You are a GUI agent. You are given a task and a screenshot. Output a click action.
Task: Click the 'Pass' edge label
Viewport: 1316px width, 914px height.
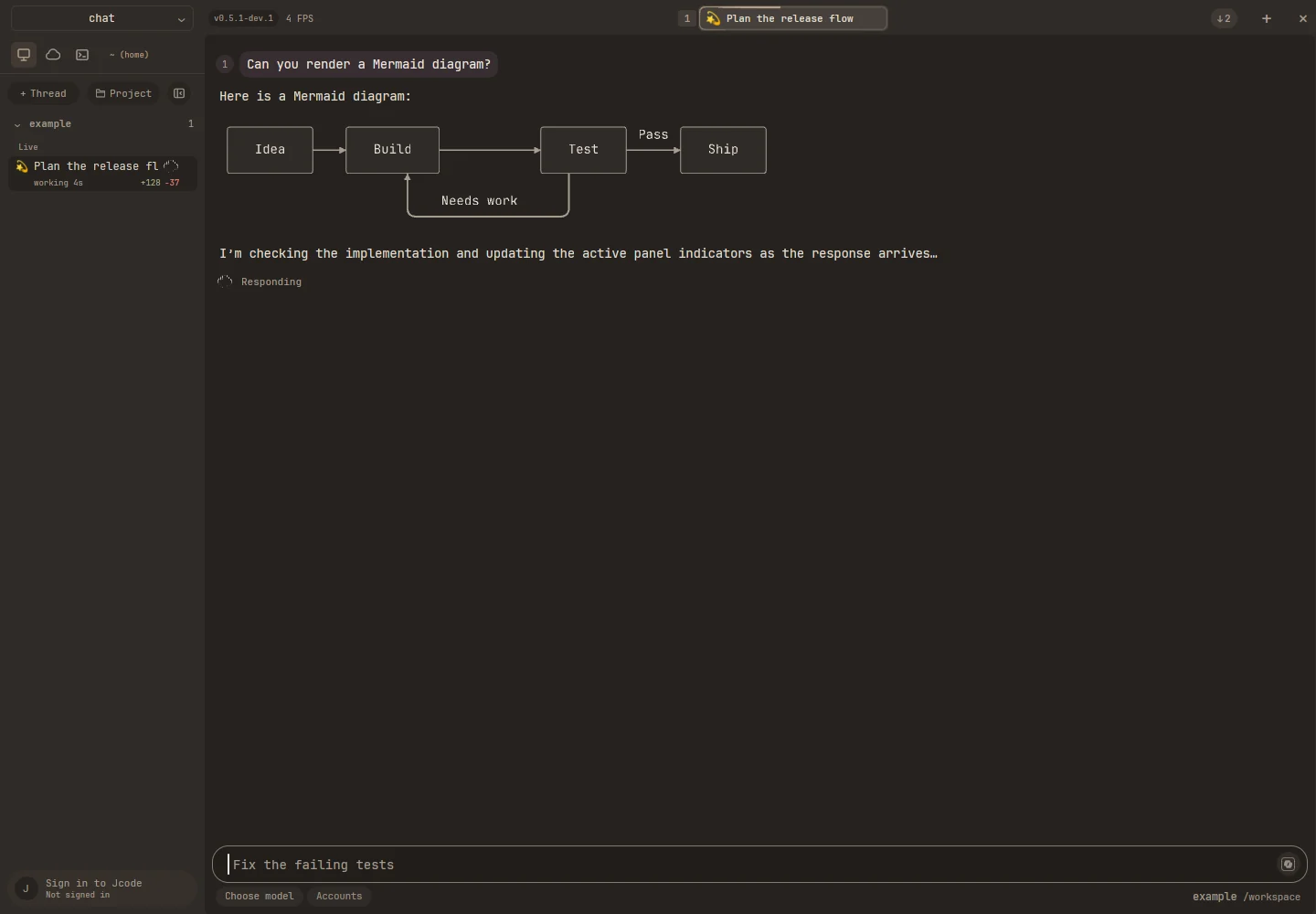click(x=653, y=134)
